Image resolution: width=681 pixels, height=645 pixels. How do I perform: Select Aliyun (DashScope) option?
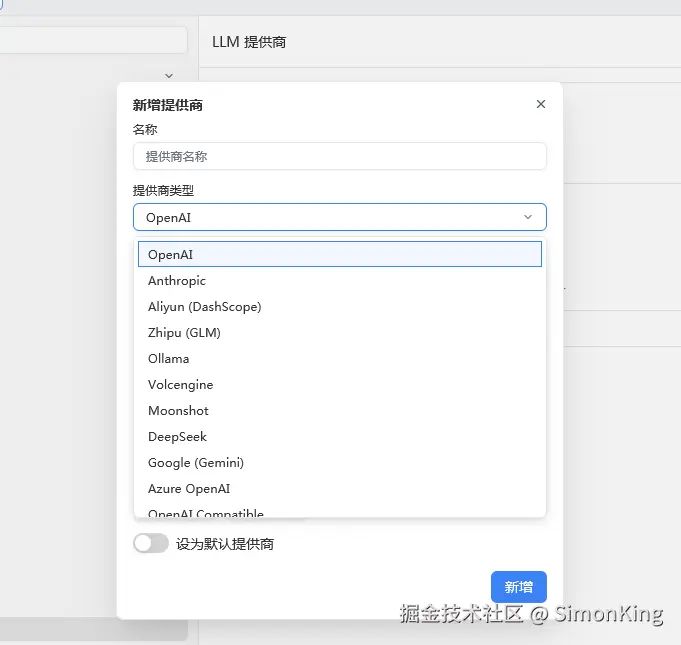tap(340, 307)
